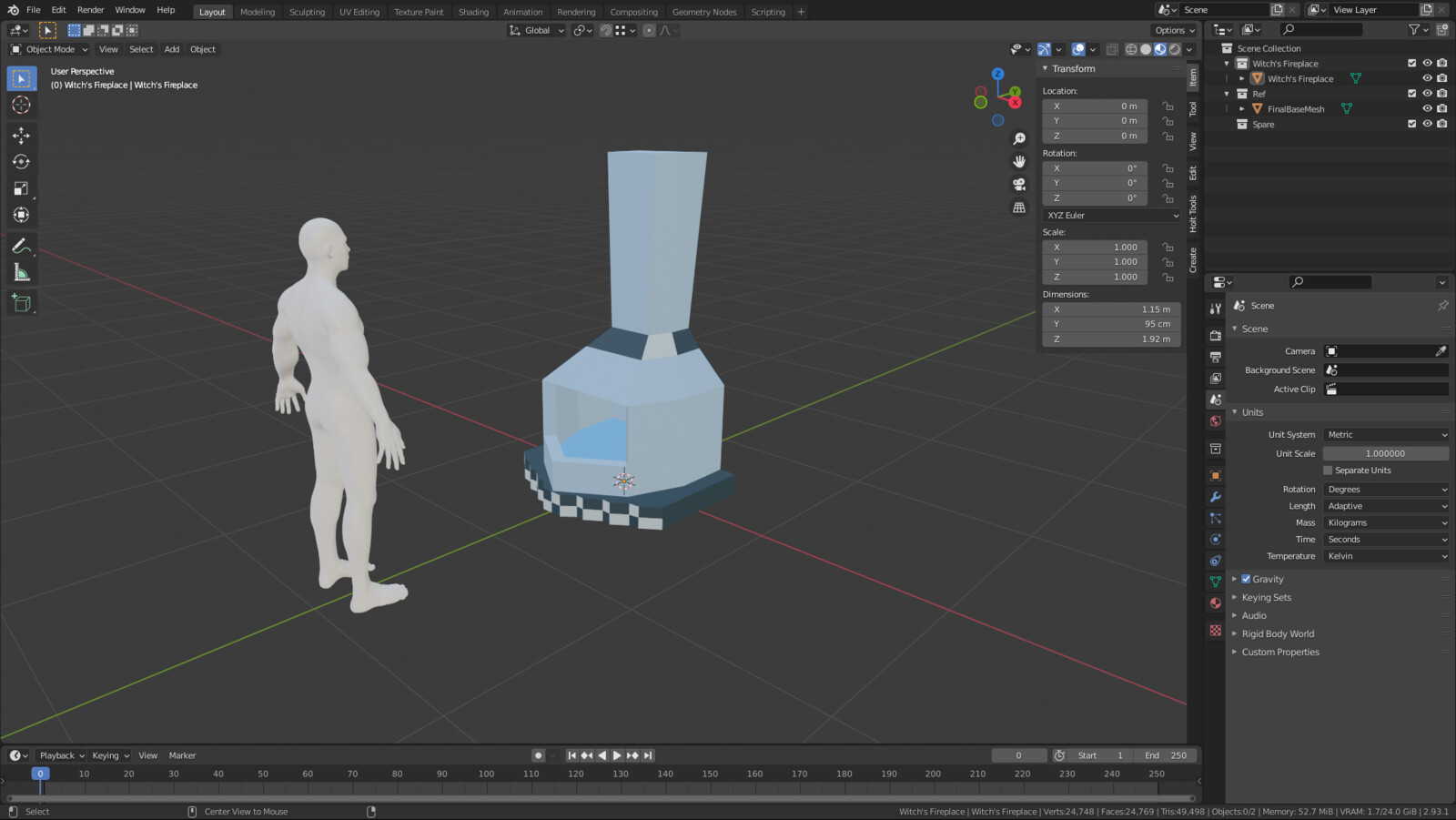
Task: Open the Object properties tab
Action: tap(1215, 475)
